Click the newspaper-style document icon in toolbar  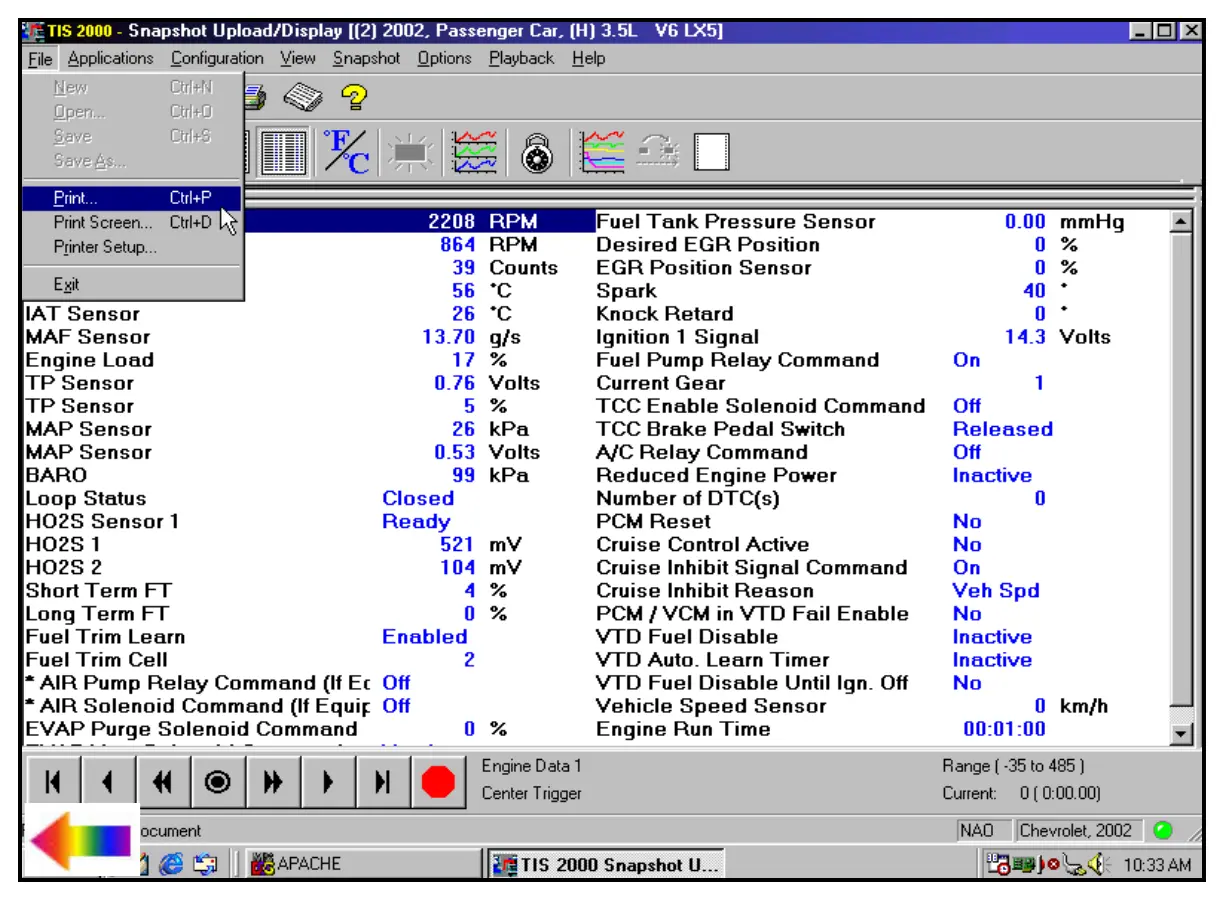click(304, 97)
